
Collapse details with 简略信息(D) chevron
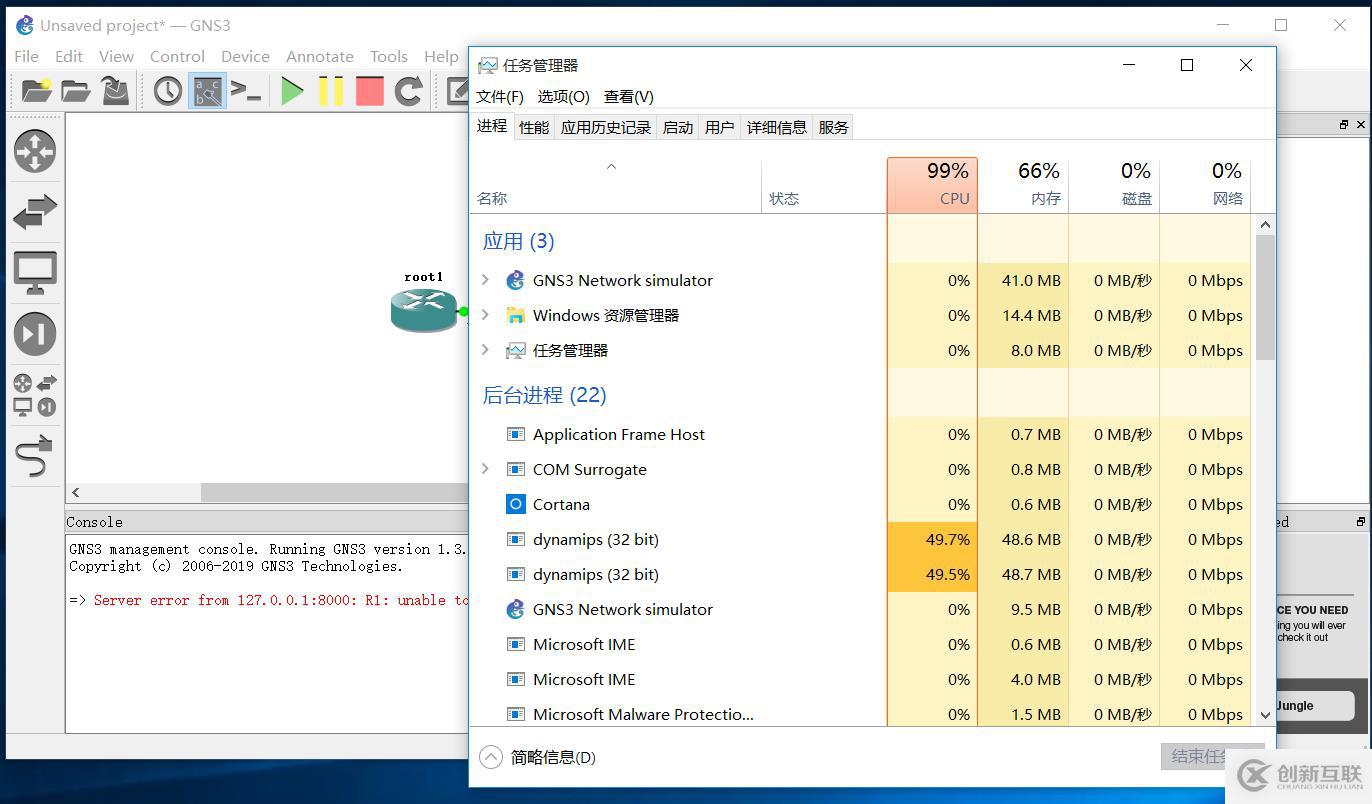(491, 757)
